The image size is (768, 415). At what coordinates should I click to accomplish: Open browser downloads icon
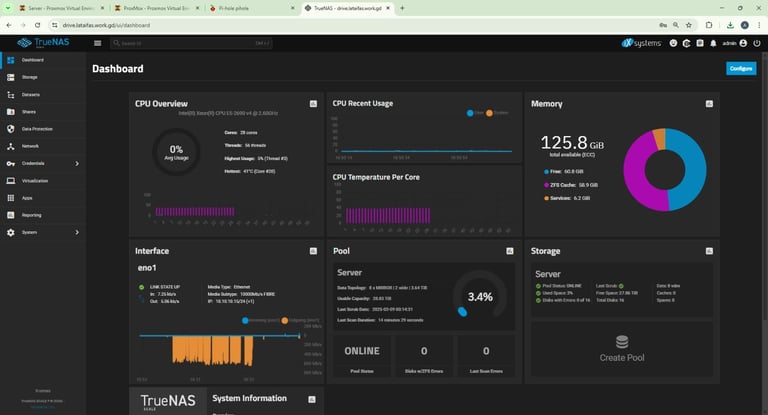(x=730, y=25)
